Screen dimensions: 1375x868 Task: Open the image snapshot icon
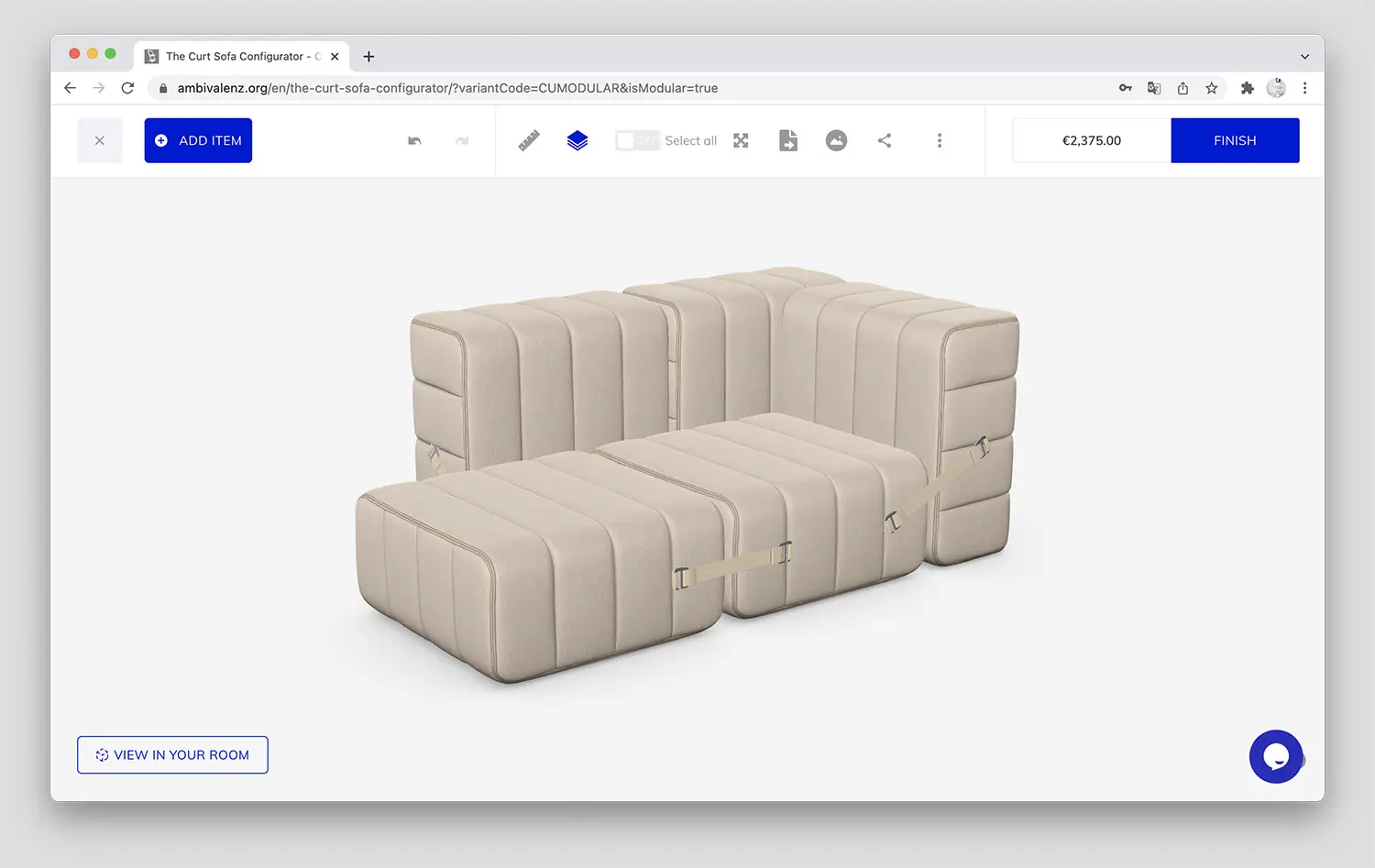(836, 140)
